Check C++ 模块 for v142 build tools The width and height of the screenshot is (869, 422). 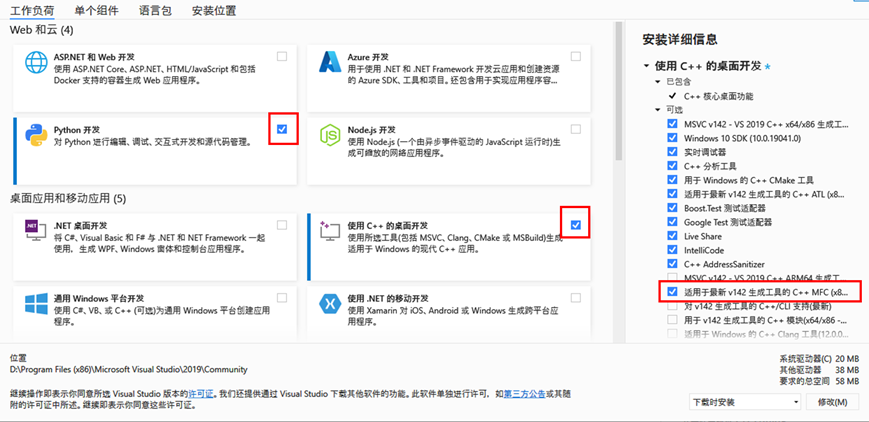[x=672, y=319]
